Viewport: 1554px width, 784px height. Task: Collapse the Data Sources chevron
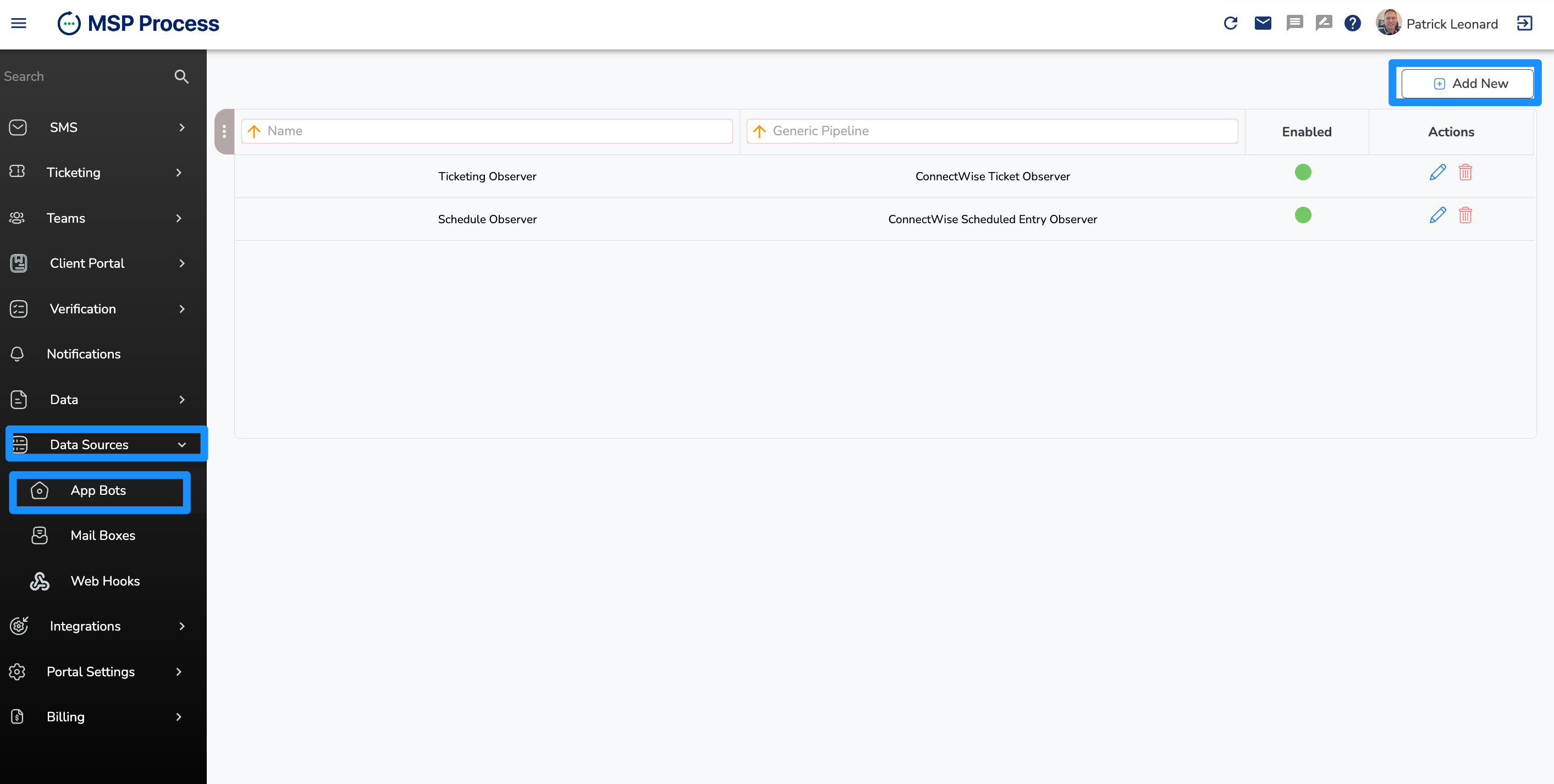[181, 444]
